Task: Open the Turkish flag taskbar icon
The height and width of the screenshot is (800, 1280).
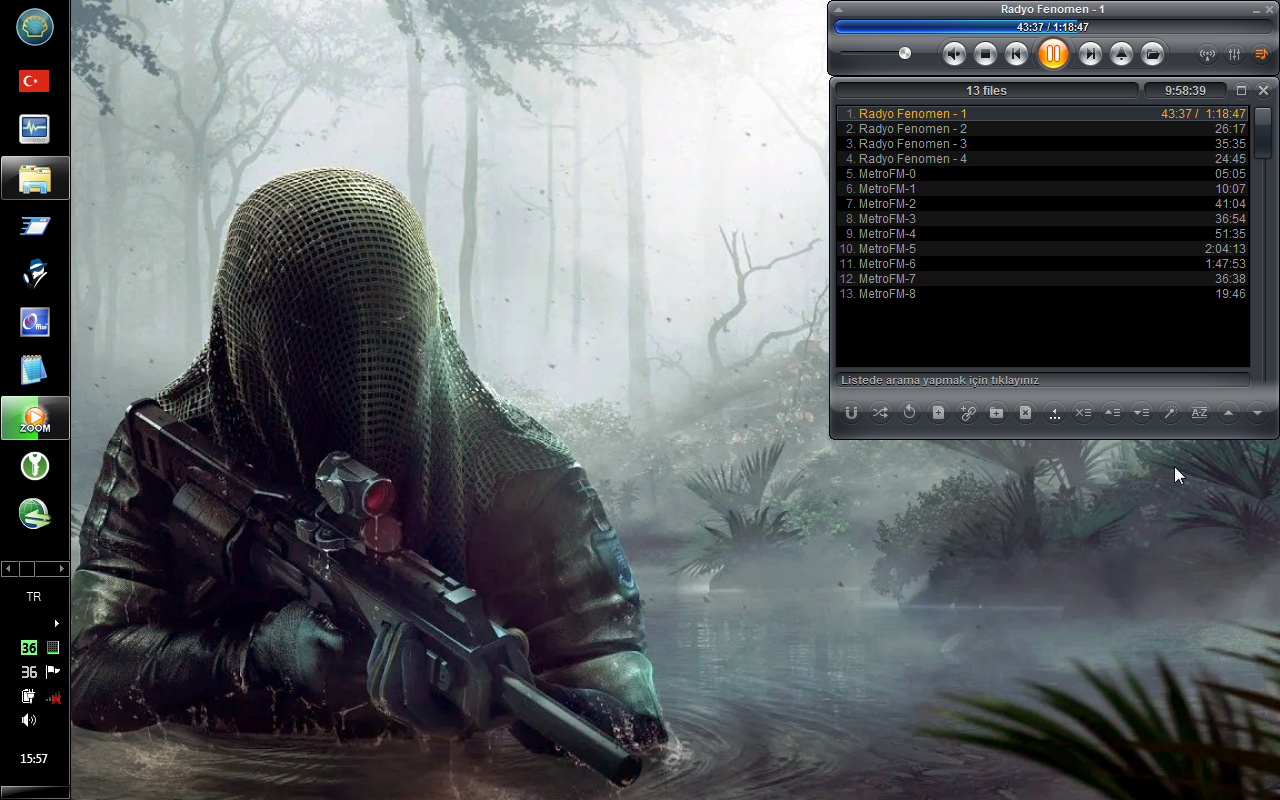Action: click(35, 81)
